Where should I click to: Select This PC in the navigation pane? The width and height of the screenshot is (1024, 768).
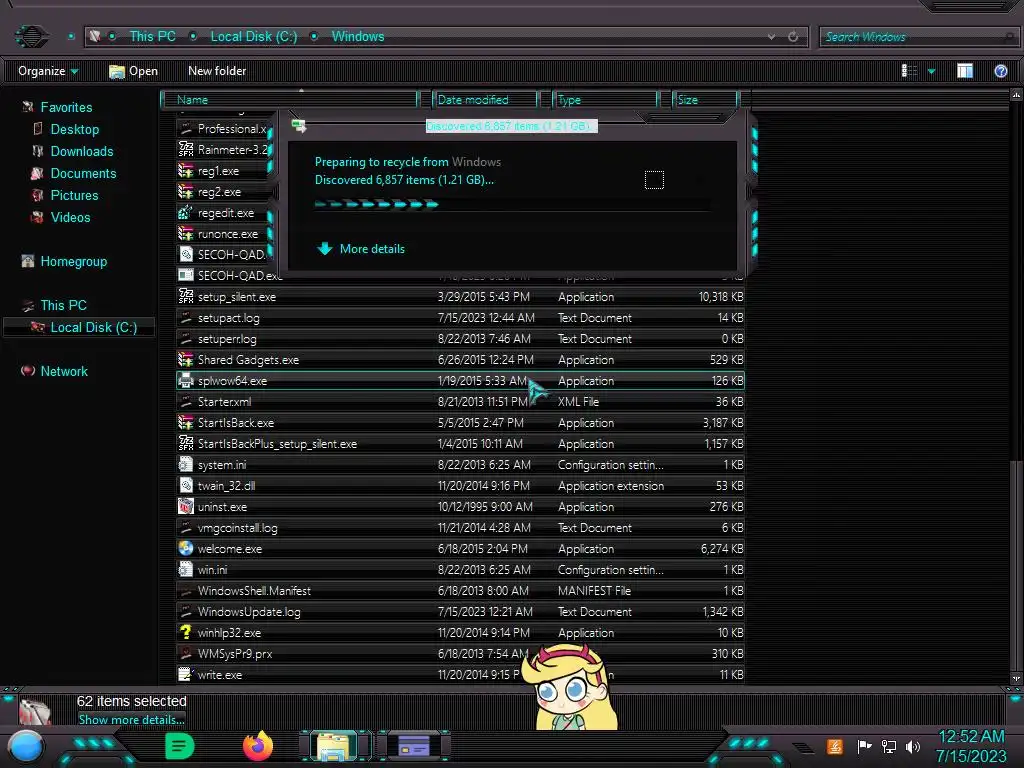(63, 305)
